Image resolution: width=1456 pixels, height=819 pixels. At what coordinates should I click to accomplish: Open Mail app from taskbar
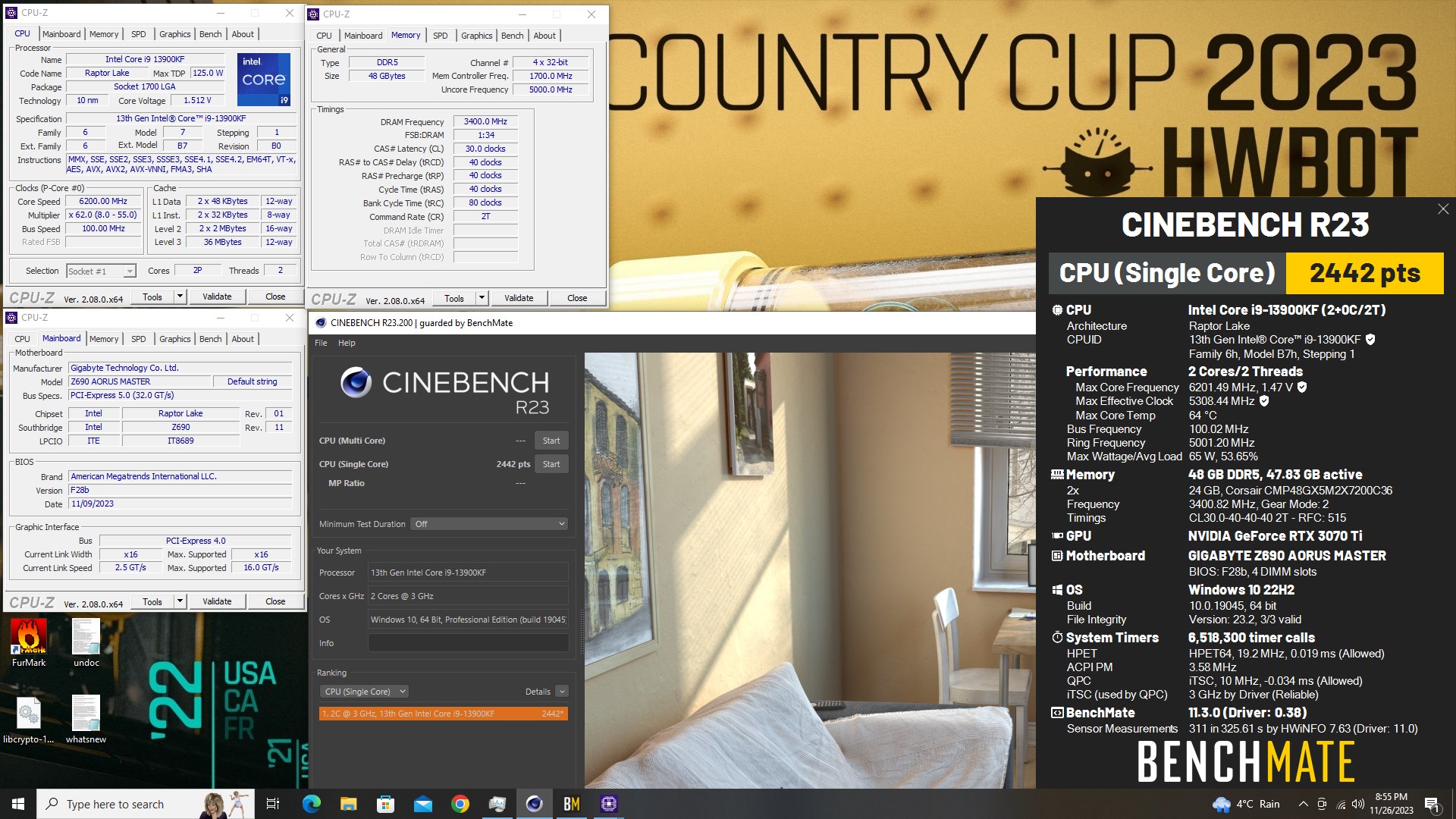click(423, 804)
